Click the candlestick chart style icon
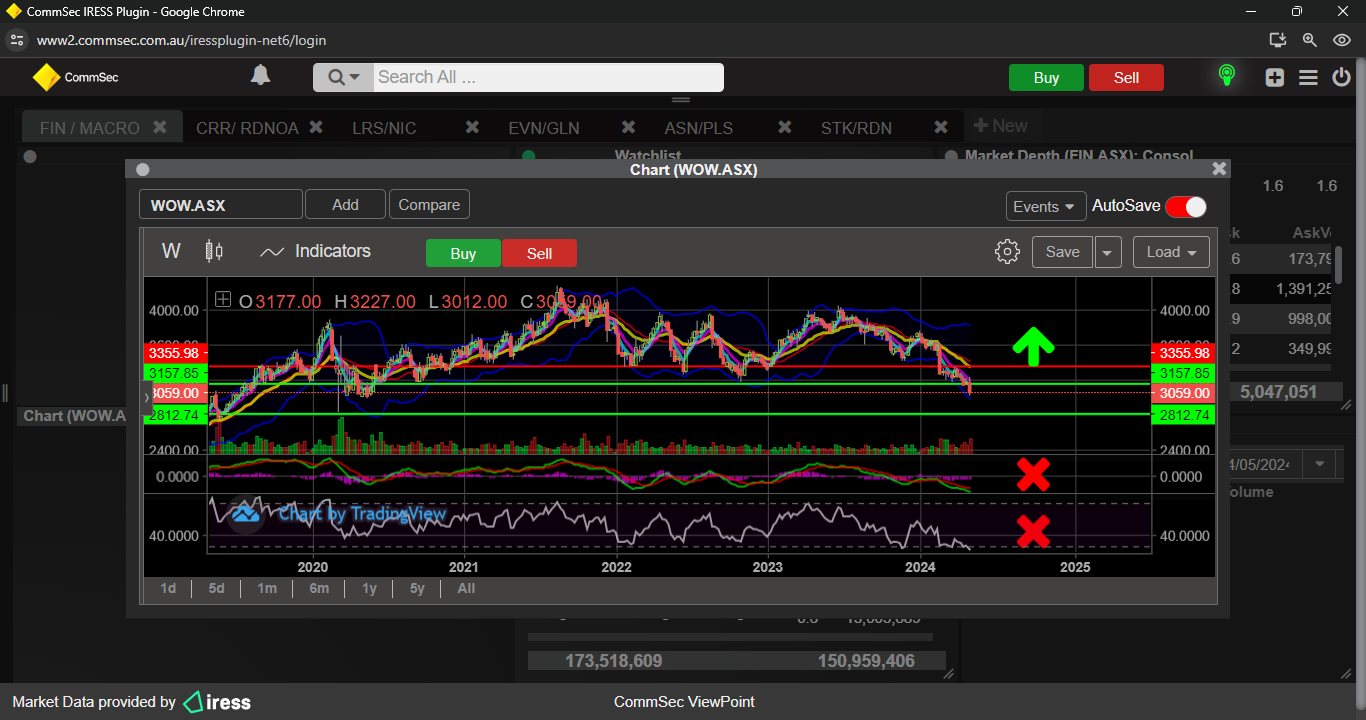The image size is (1366, 720). (x=214, y=251)
